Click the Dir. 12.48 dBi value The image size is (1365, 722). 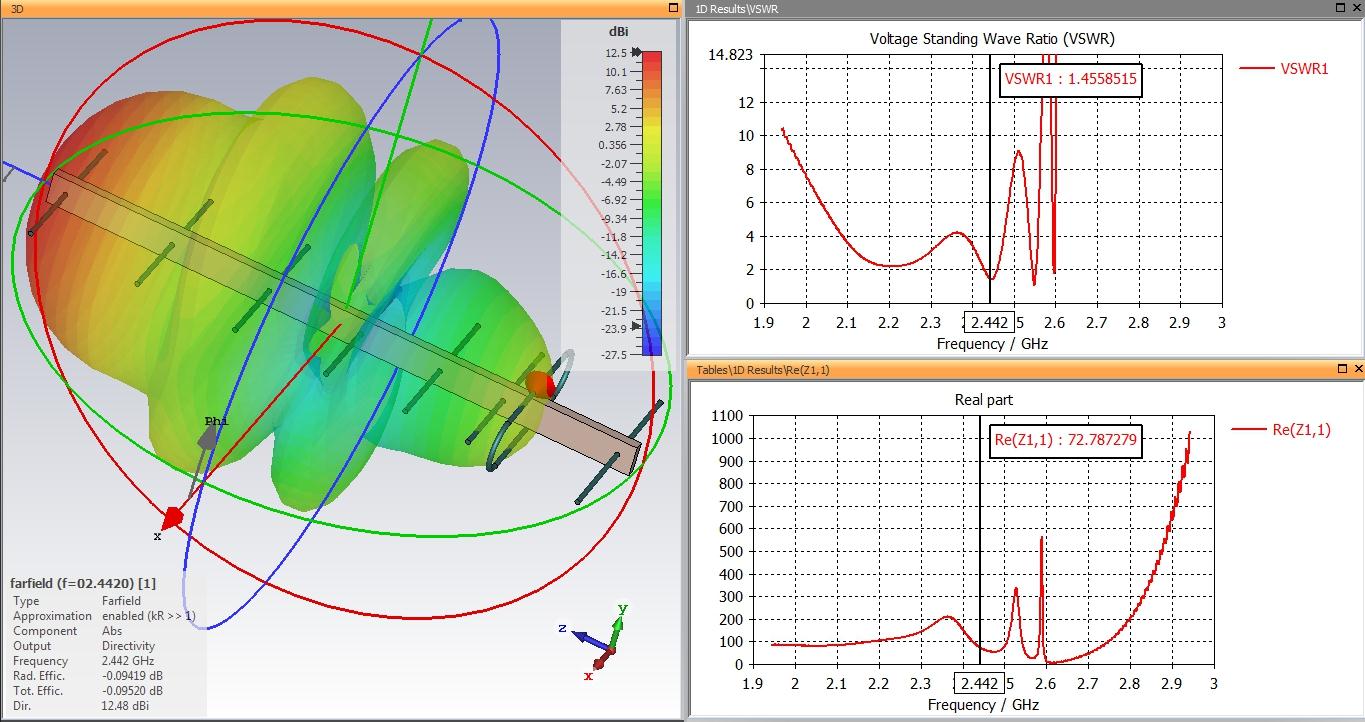[126, 706]
